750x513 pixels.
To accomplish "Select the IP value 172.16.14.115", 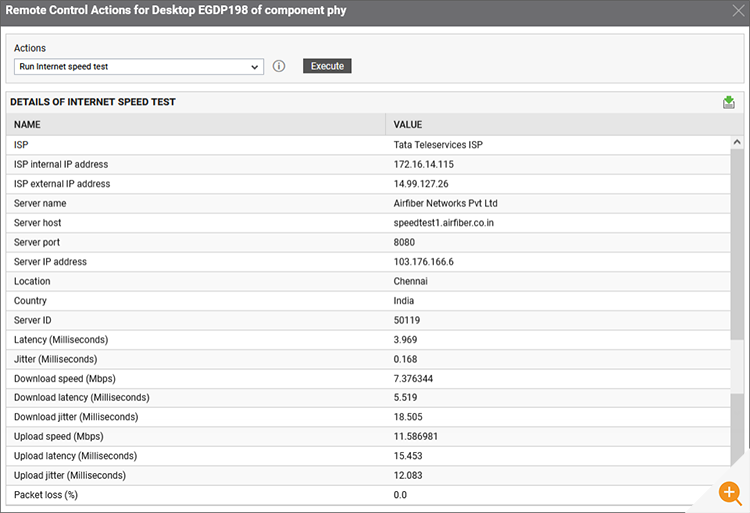I will (x=424, y=164).
